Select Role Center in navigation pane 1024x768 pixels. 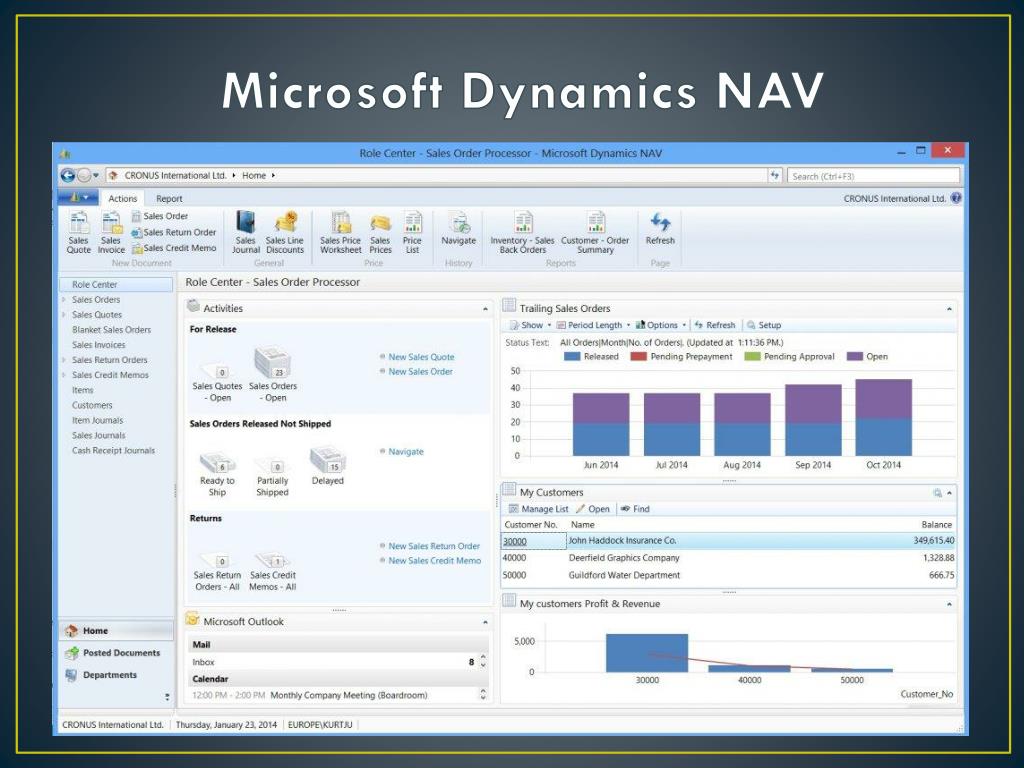point(116,285)
